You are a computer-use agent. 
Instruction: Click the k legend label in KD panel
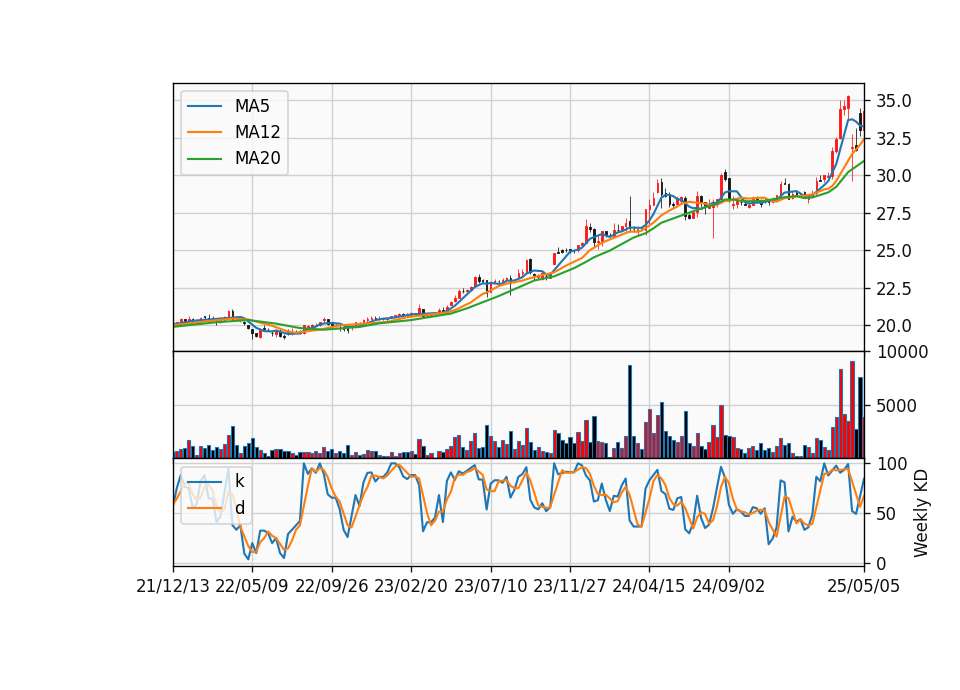tap(239, 481)
